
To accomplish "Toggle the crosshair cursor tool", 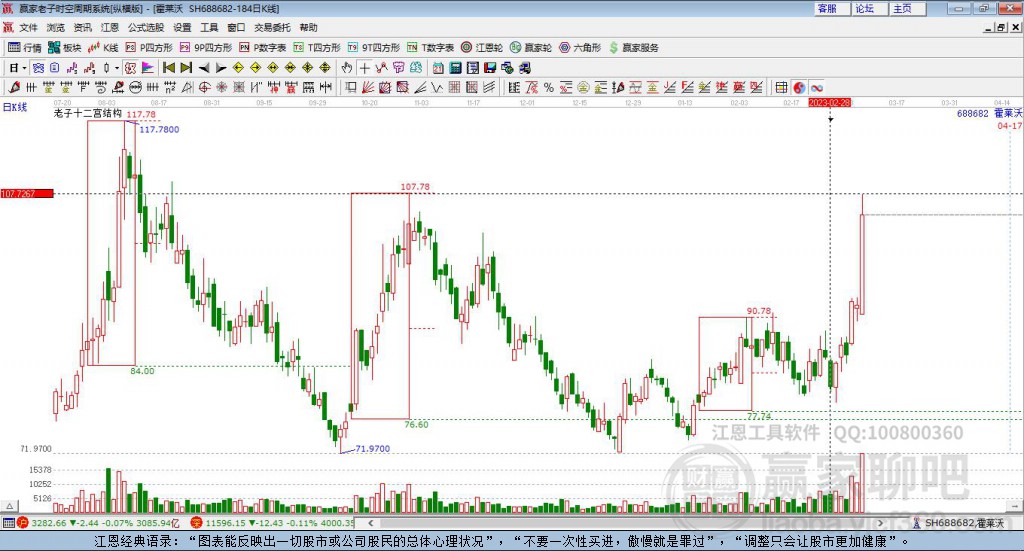I will tap(364, 68).
